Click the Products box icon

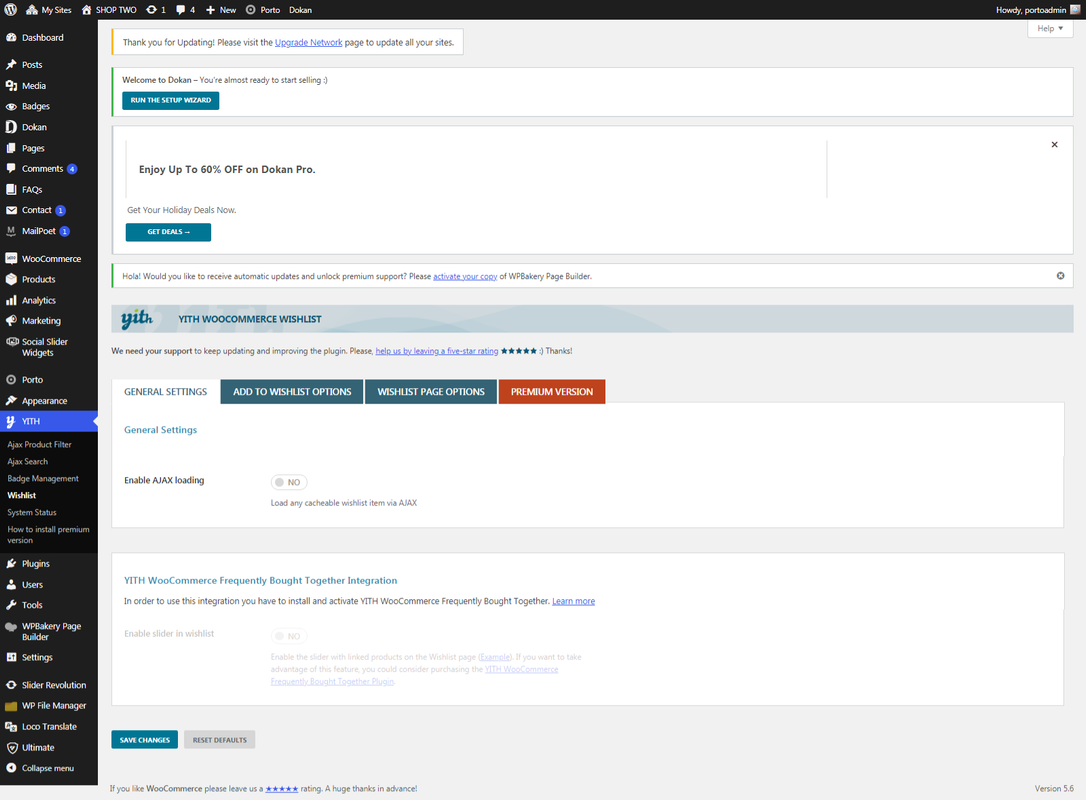[x=11, y=279]
